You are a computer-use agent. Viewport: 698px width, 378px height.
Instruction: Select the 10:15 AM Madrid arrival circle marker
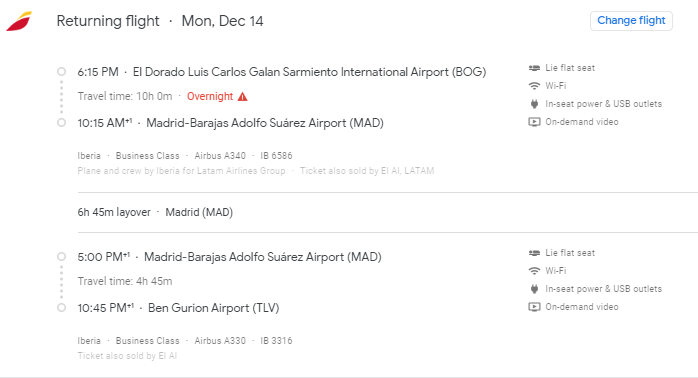[61, 123]
